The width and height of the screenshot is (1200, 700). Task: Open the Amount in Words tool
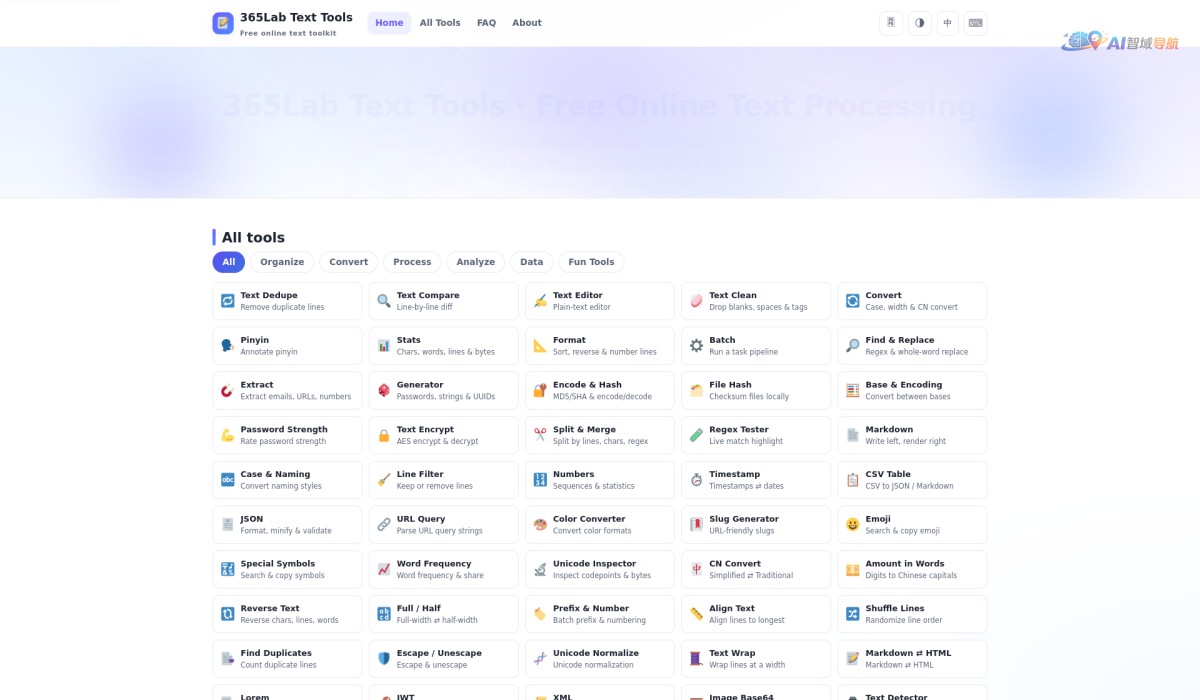912,569
